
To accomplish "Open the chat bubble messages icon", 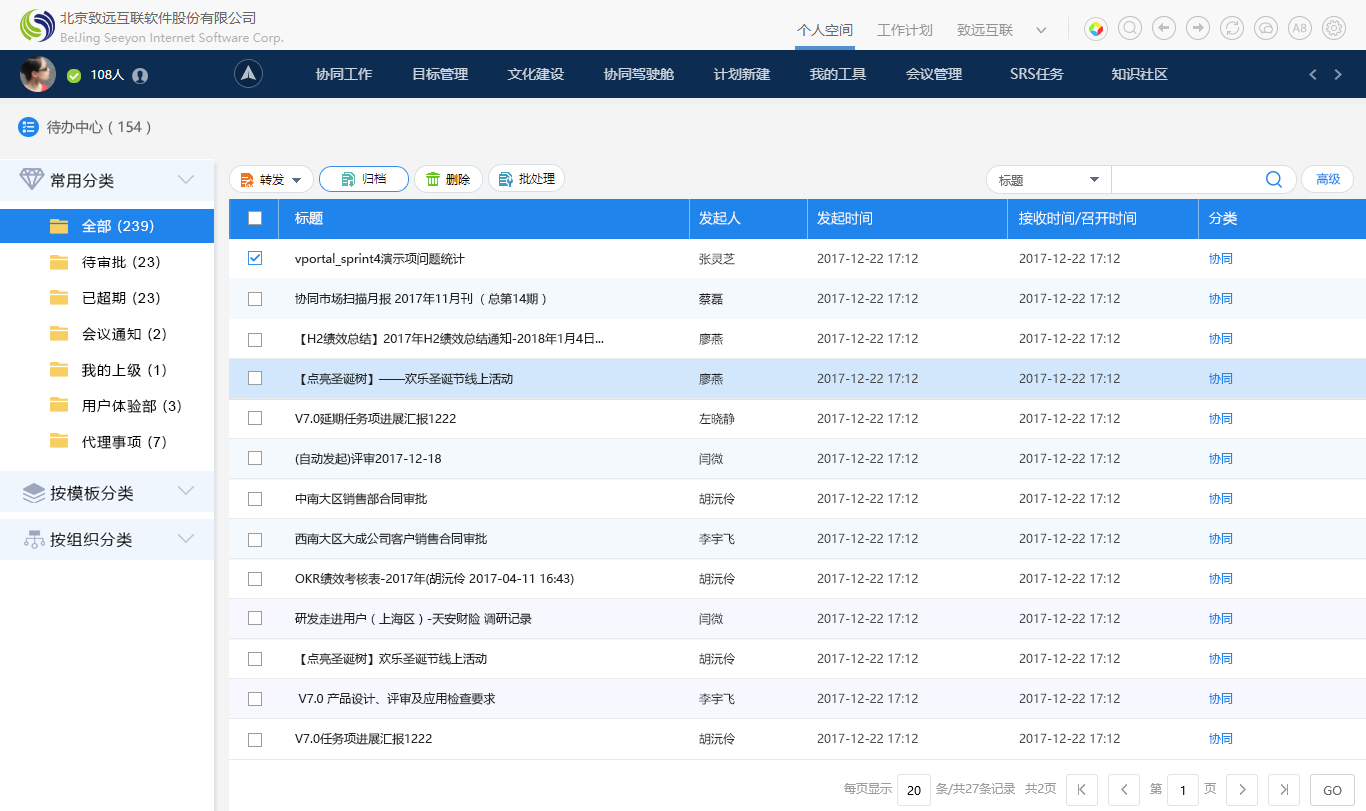I will coord(1266,27).
